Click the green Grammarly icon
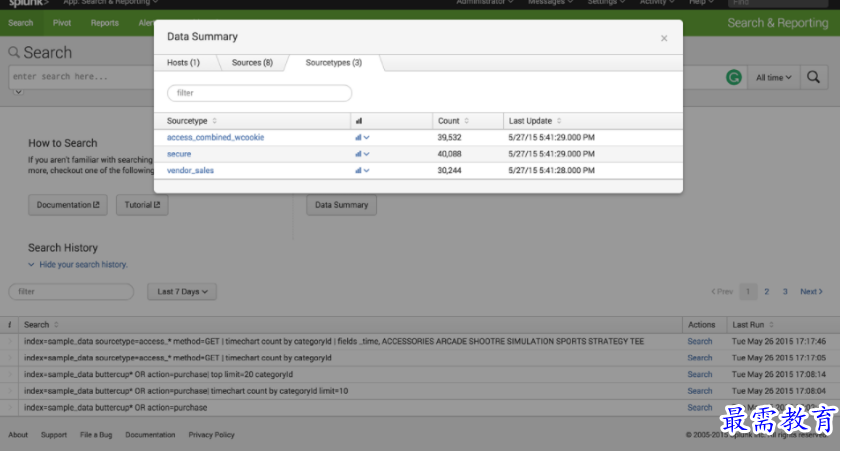 (x=734, y=77)
